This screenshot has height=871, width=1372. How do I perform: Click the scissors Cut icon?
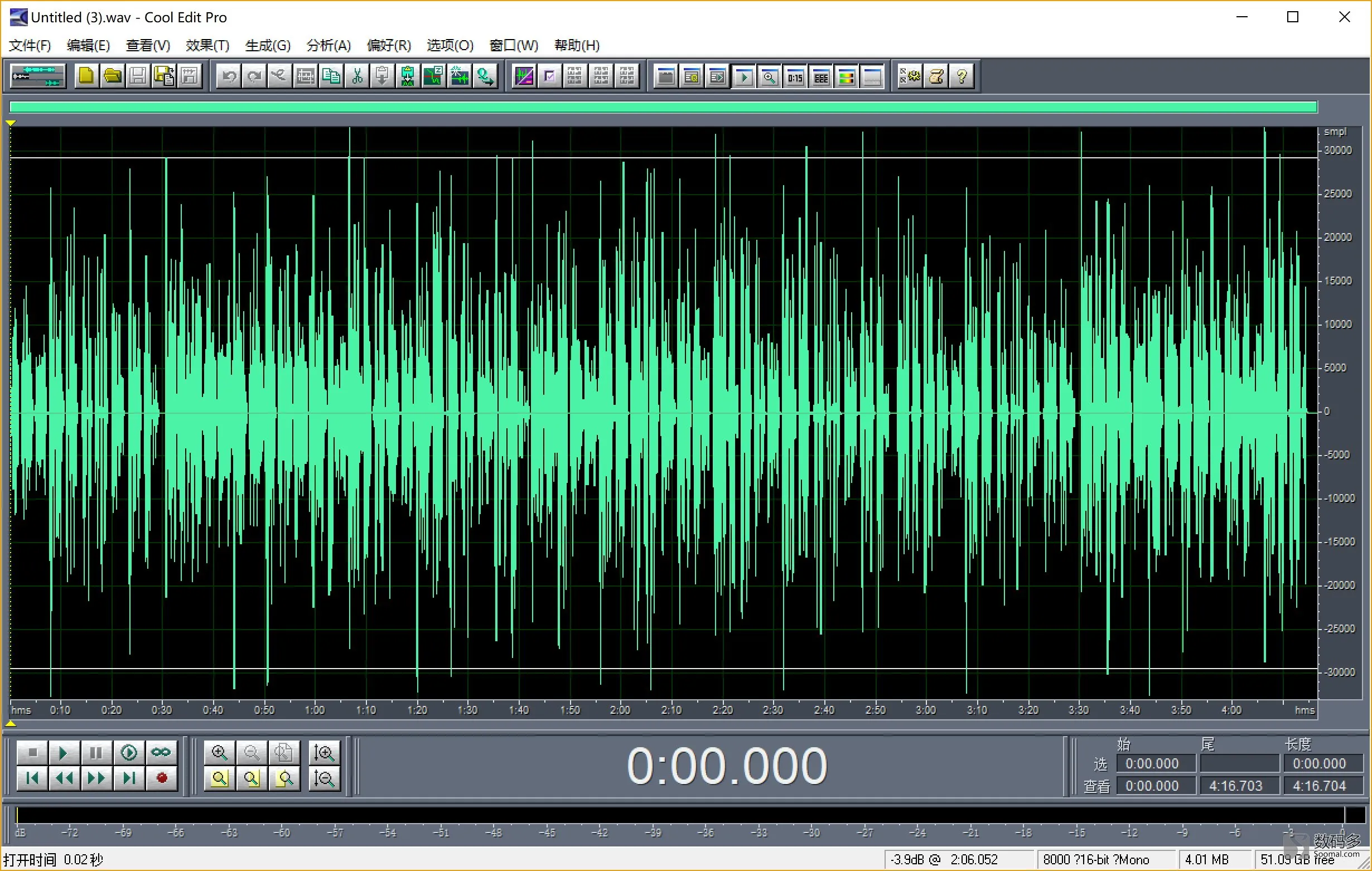coord(358,76)
